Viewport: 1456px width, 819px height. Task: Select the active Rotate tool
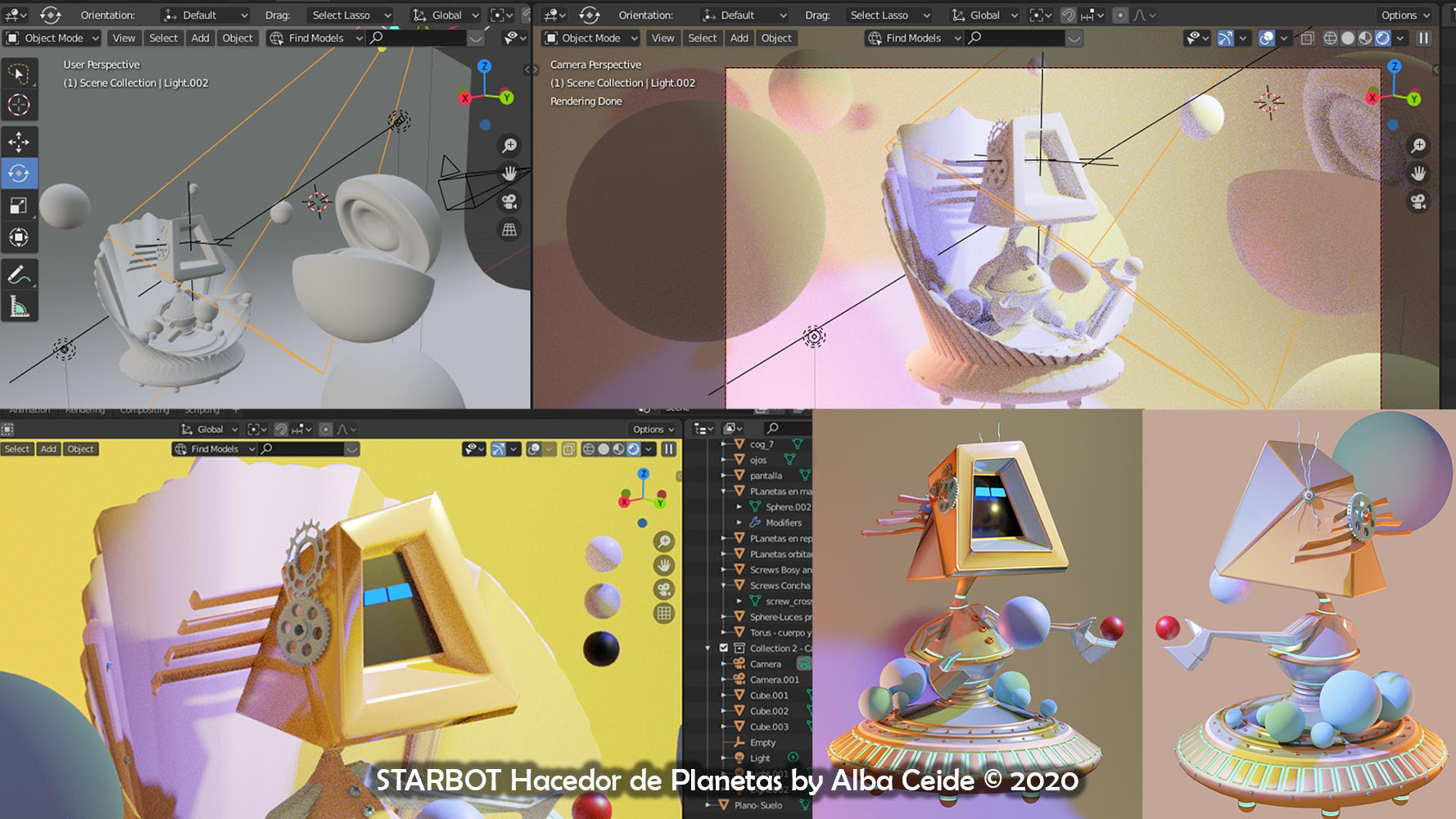click(x=19, y=174)
